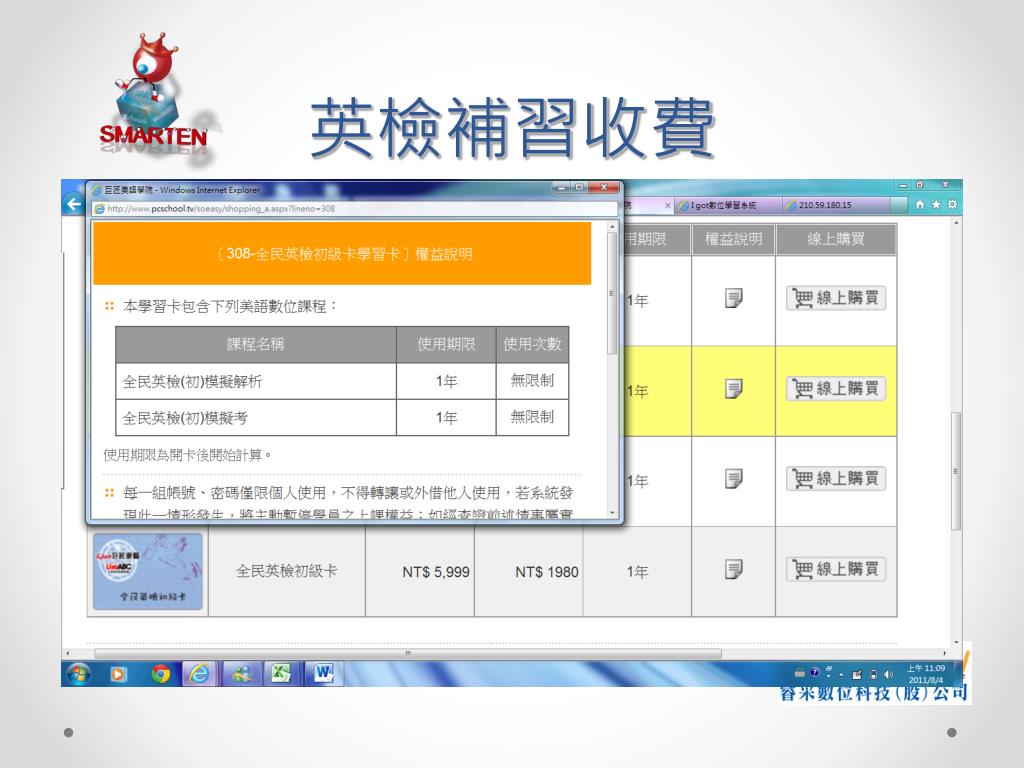Minimize the 巨匠美語學院 popup window
Image resolution: width=1024 pixels, height=768 pixels.
pyautogui.click(x=562, y=187)
